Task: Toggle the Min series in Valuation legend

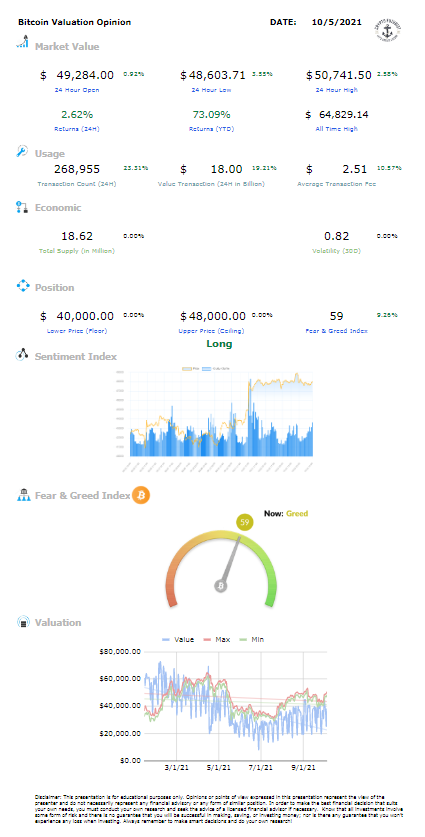Action: click(253, 639)
